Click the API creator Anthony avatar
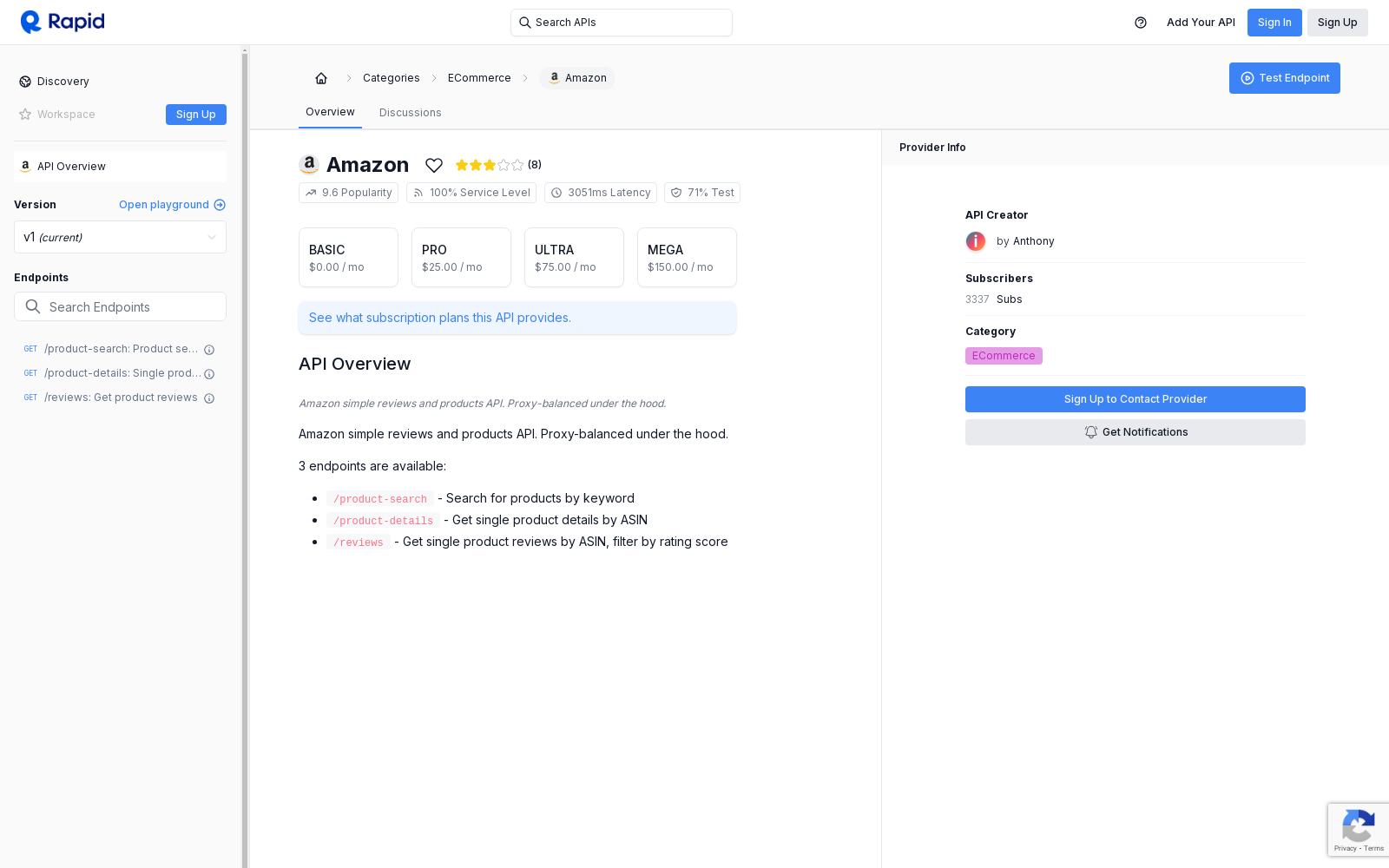The image size is (1389, 868). [x=976, y=241]
